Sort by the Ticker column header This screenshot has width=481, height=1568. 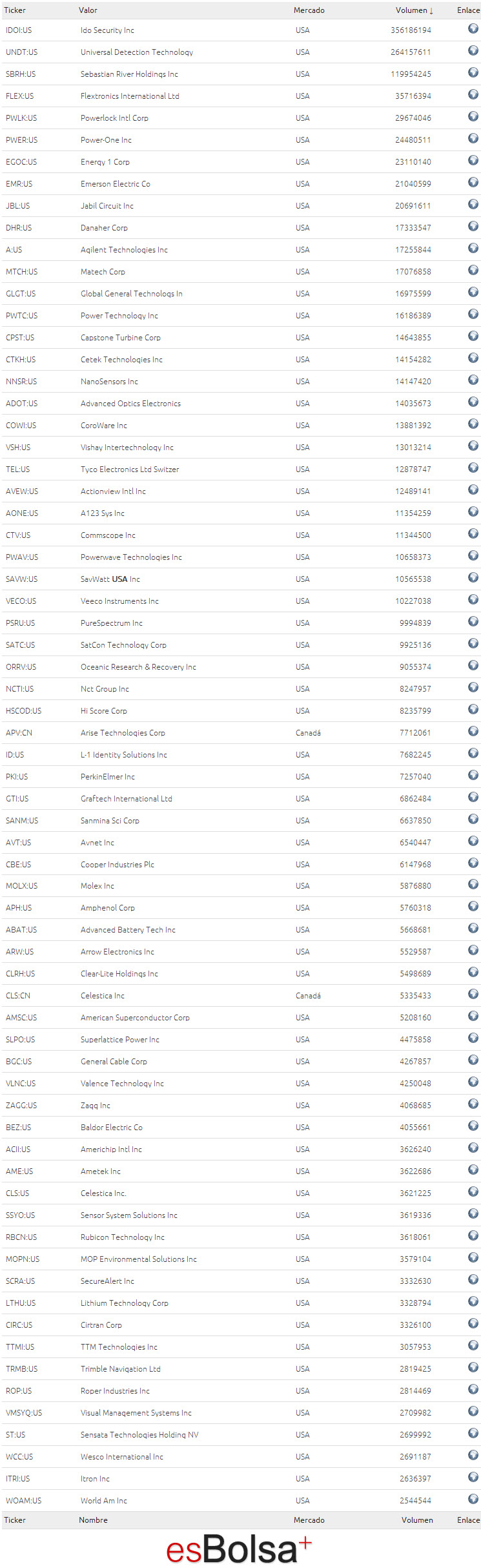point(15,10)
